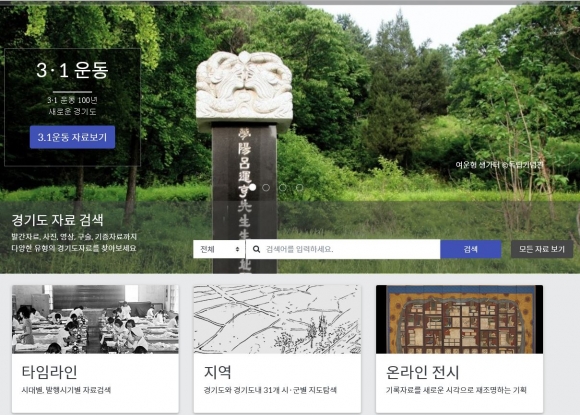Open the 전체 category dropdown
Image resolution: width=580 pixels, height=415 pixels.
point(219,249)
